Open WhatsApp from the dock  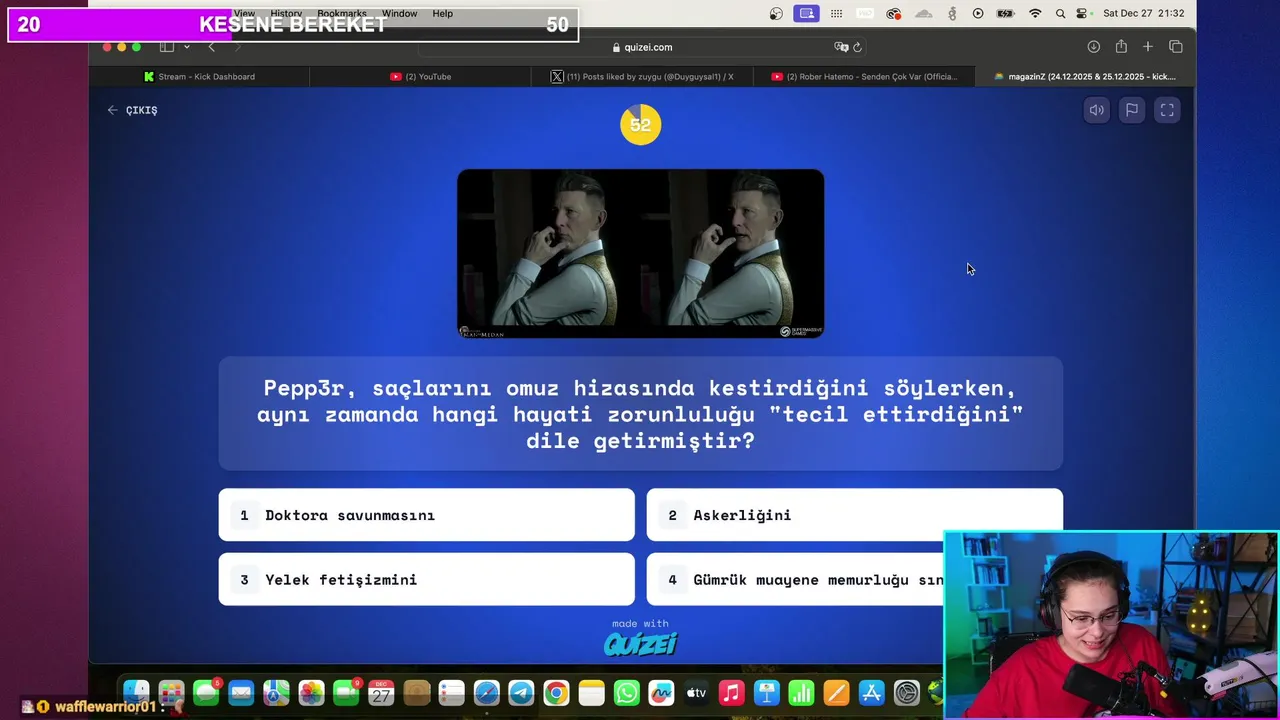[x=626, y=692]
